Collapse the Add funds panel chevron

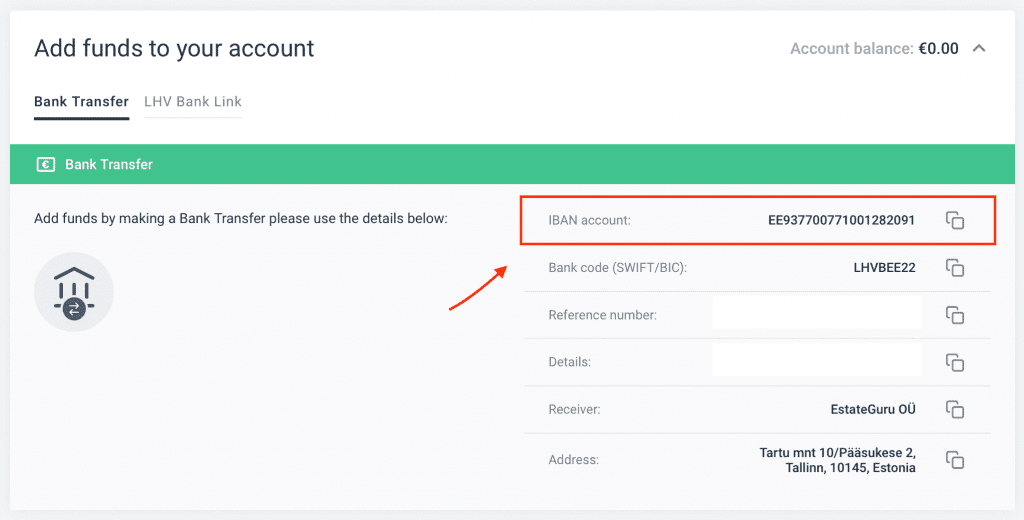point(979,48)
